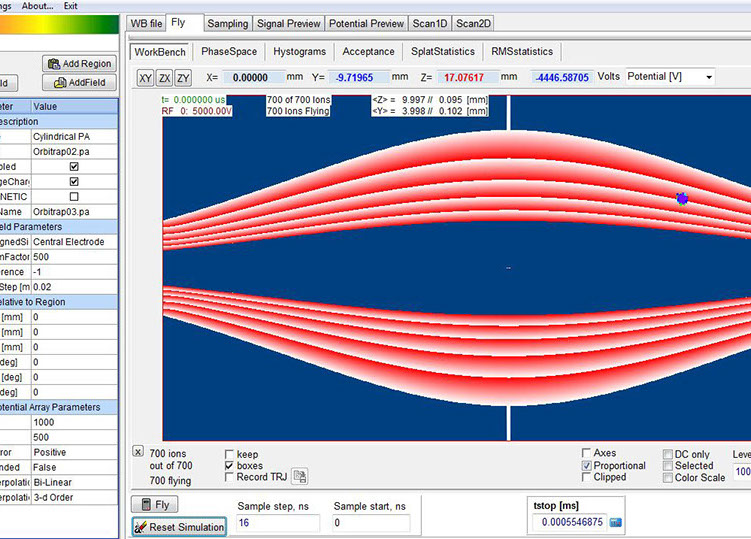Enable the keep checkbox
This screenshot has height=539, width=751.
coord(231,455)
